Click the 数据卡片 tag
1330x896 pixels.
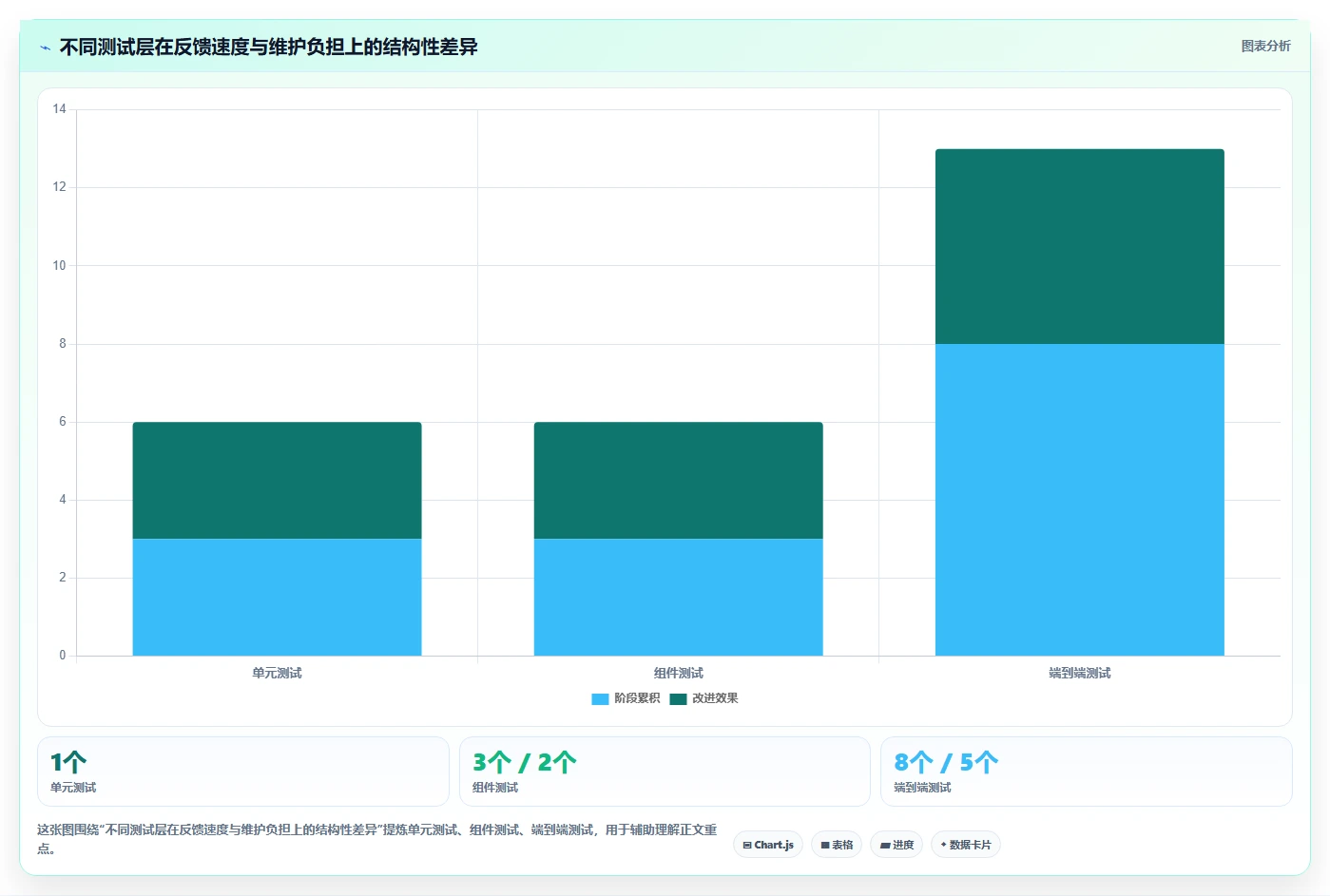coord(966,845)
